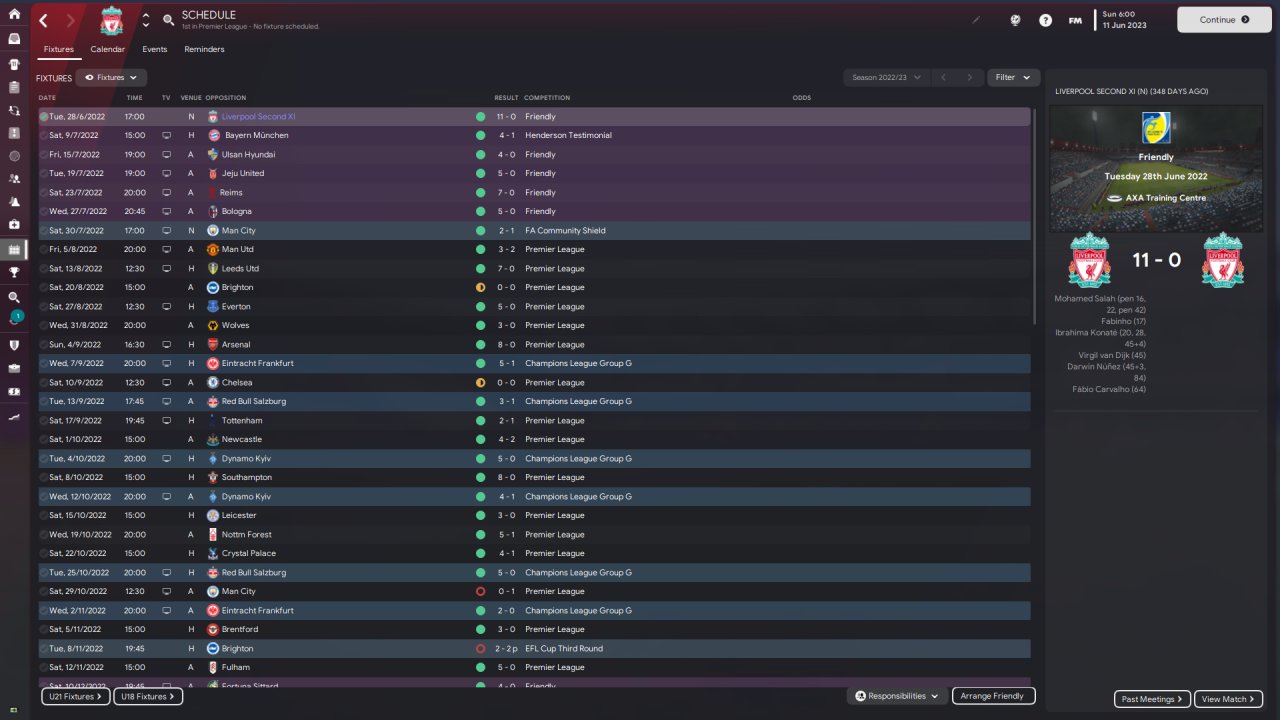Image resolution: width=1280 pixels, height=720 pixels.
Task: Open the Scouting magnifier icon in sidebar
Action: (14, 297)
